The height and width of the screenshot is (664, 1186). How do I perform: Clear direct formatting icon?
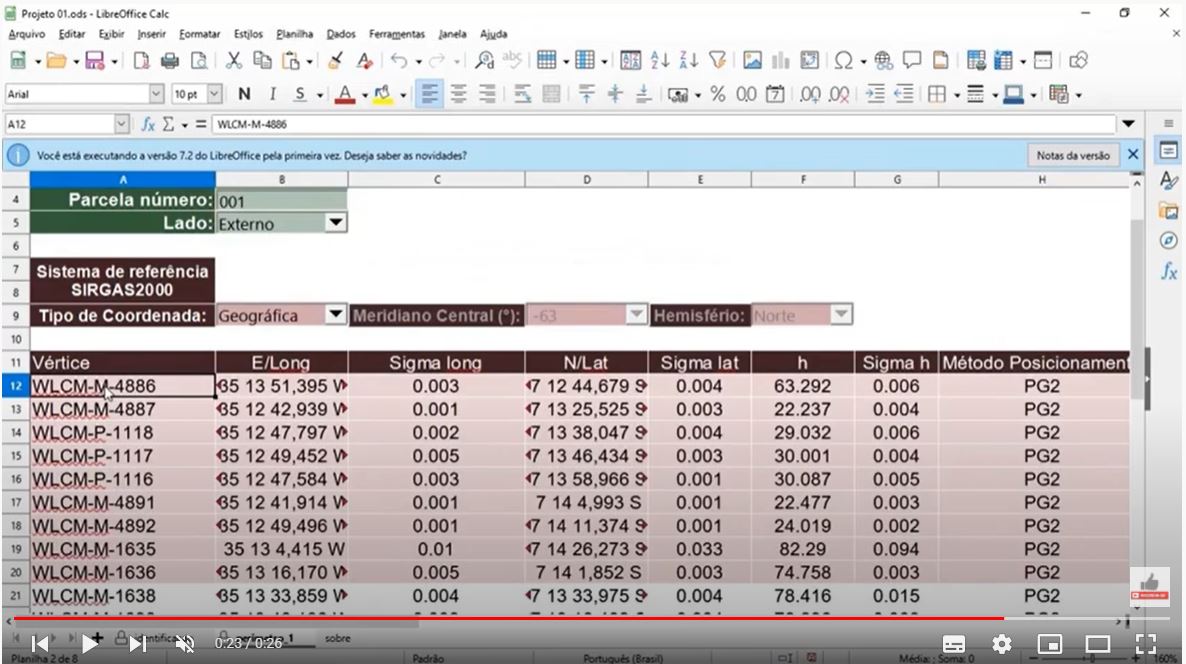(x=365, y=61)
